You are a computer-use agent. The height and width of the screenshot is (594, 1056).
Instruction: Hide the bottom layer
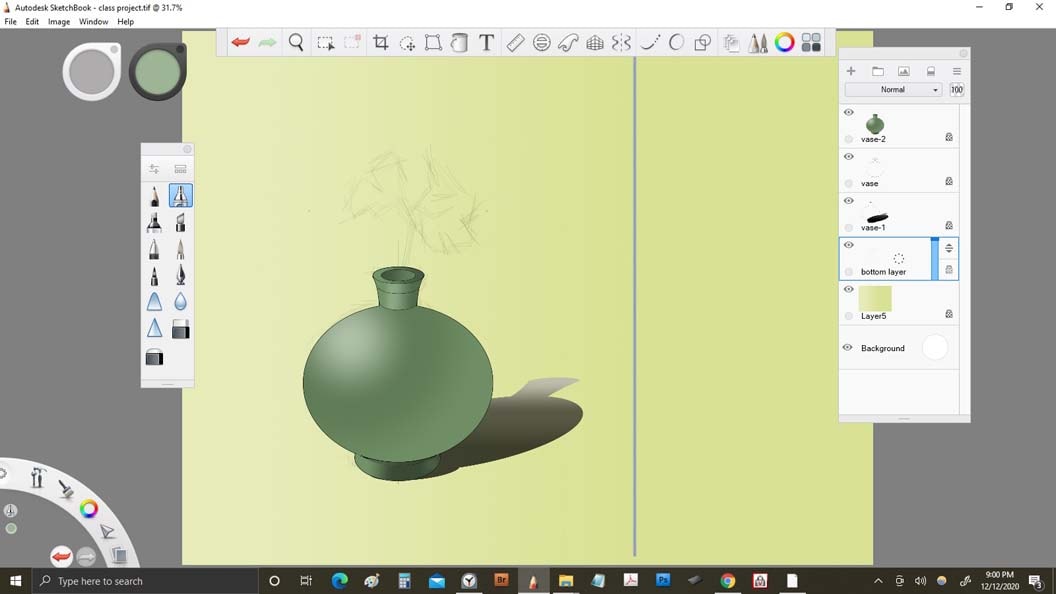[849, 245]
